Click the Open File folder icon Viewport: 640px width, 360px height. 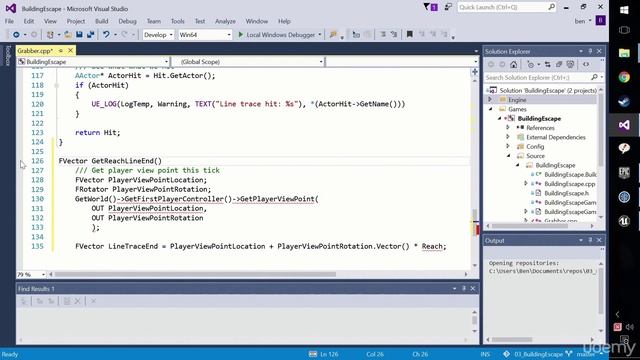68,35
